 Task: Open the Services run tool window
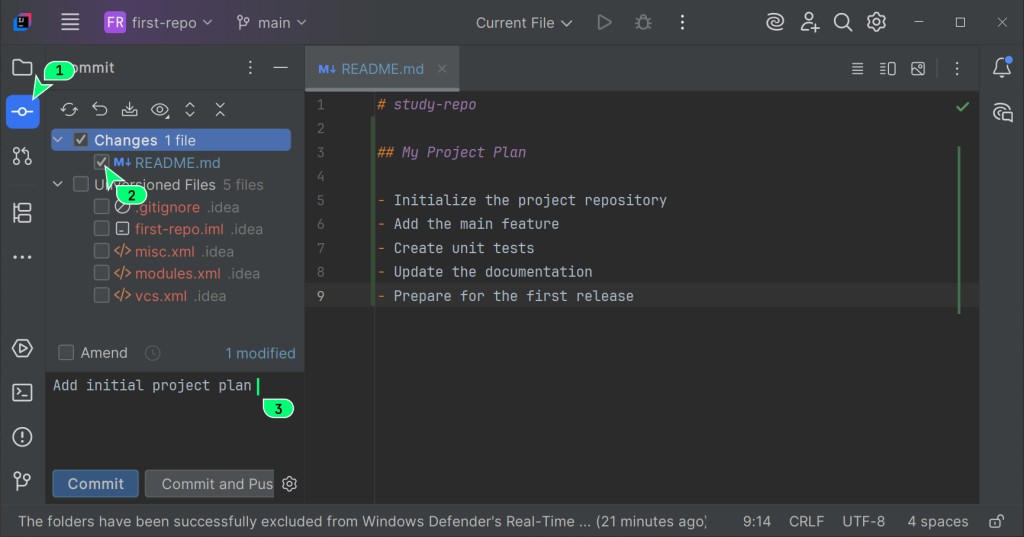click(22, 348)
